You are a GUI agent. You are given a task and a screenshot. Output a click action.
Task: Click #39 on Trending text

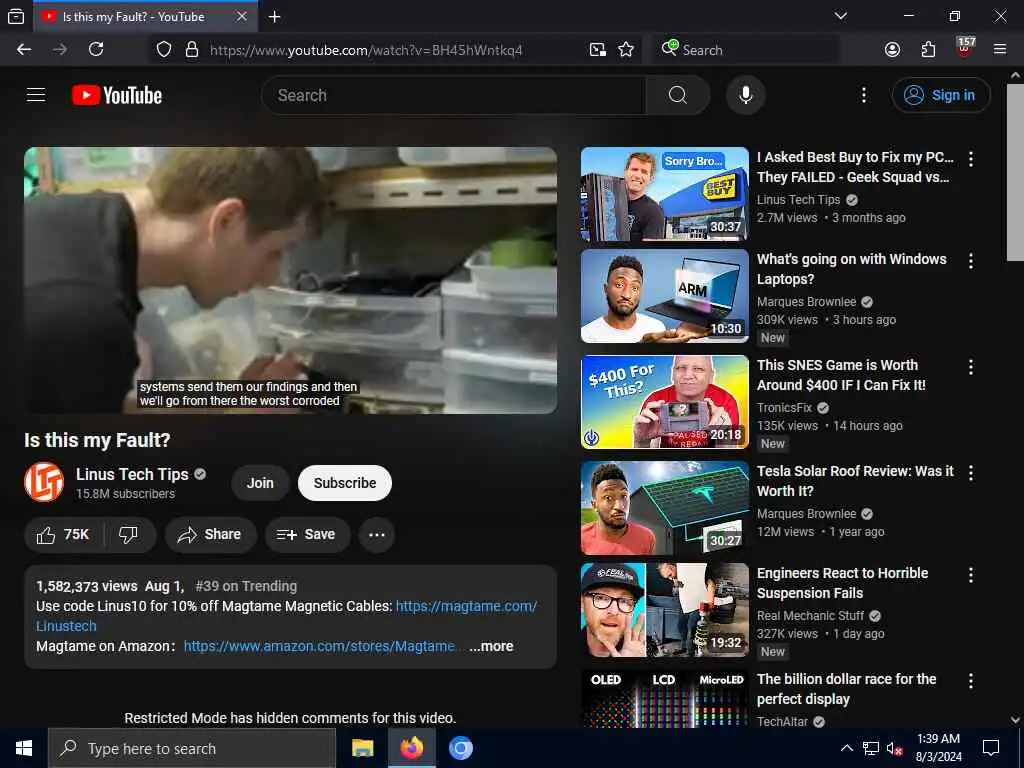point(246,586)
